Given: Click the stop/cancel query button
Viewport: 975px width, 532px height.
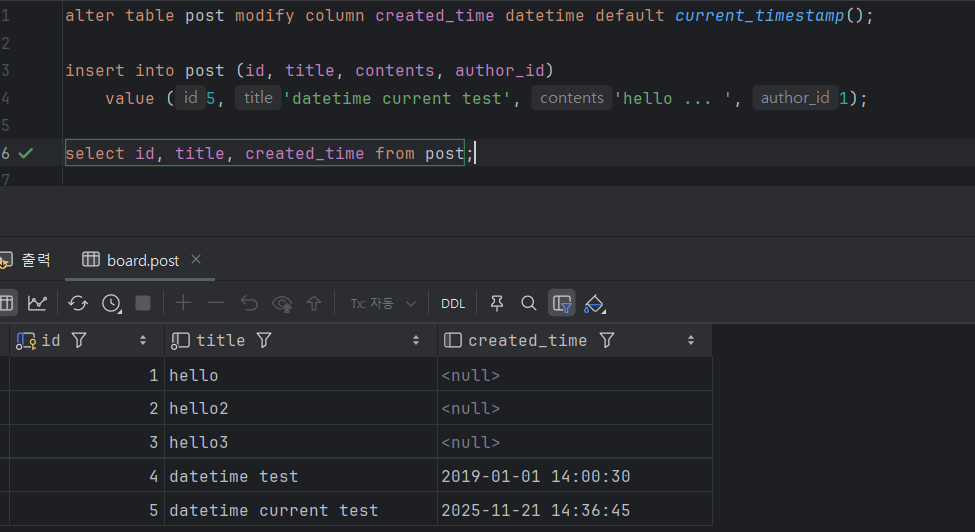Looking at the screenshot, I should pos(143,303).
